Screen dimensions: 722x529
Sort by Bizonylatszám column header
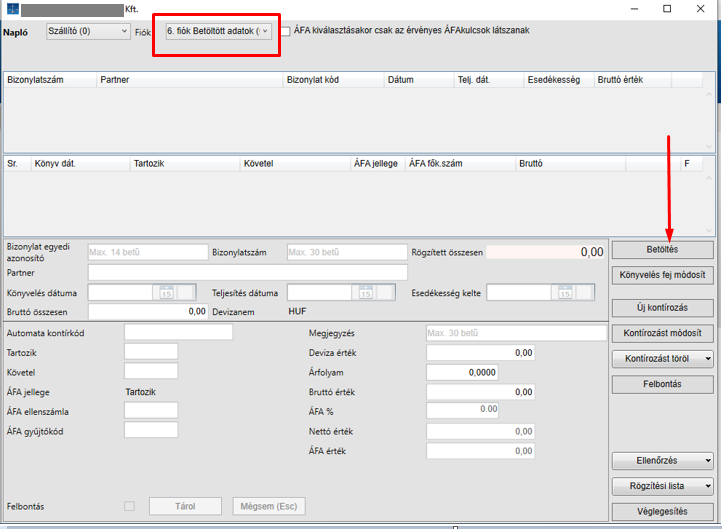[x=50, y=80]
